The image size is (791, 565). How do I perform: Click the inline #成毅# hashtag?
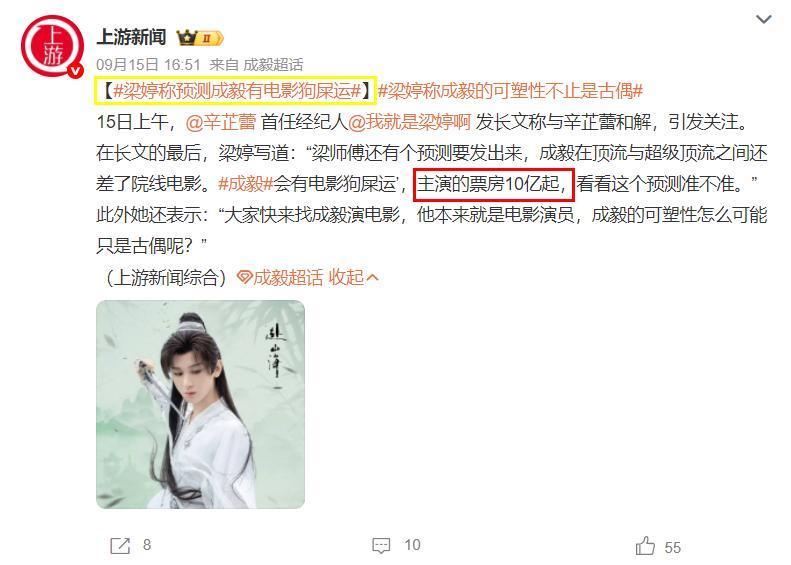[245, 184]
